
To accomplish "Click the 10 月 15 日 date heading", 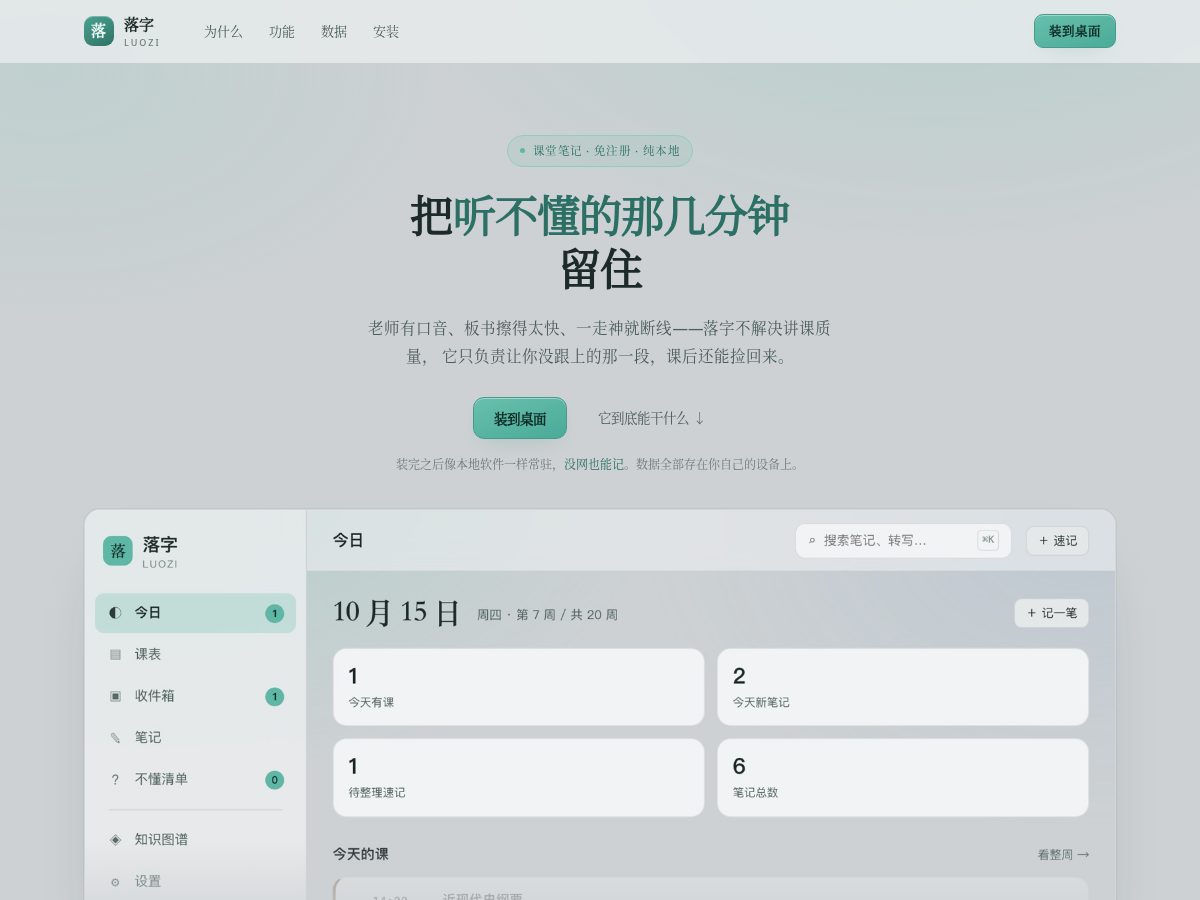I will [396, 612].
